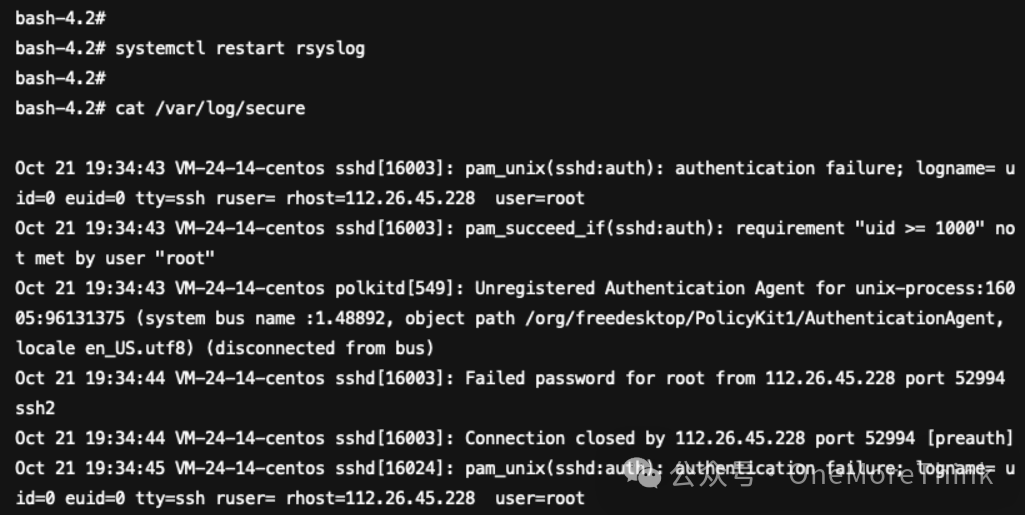This screenshot has height=515, width=1025.
Task: Click the 'Oct 21 19:34:45' timestamp
Action: point(90,469)
